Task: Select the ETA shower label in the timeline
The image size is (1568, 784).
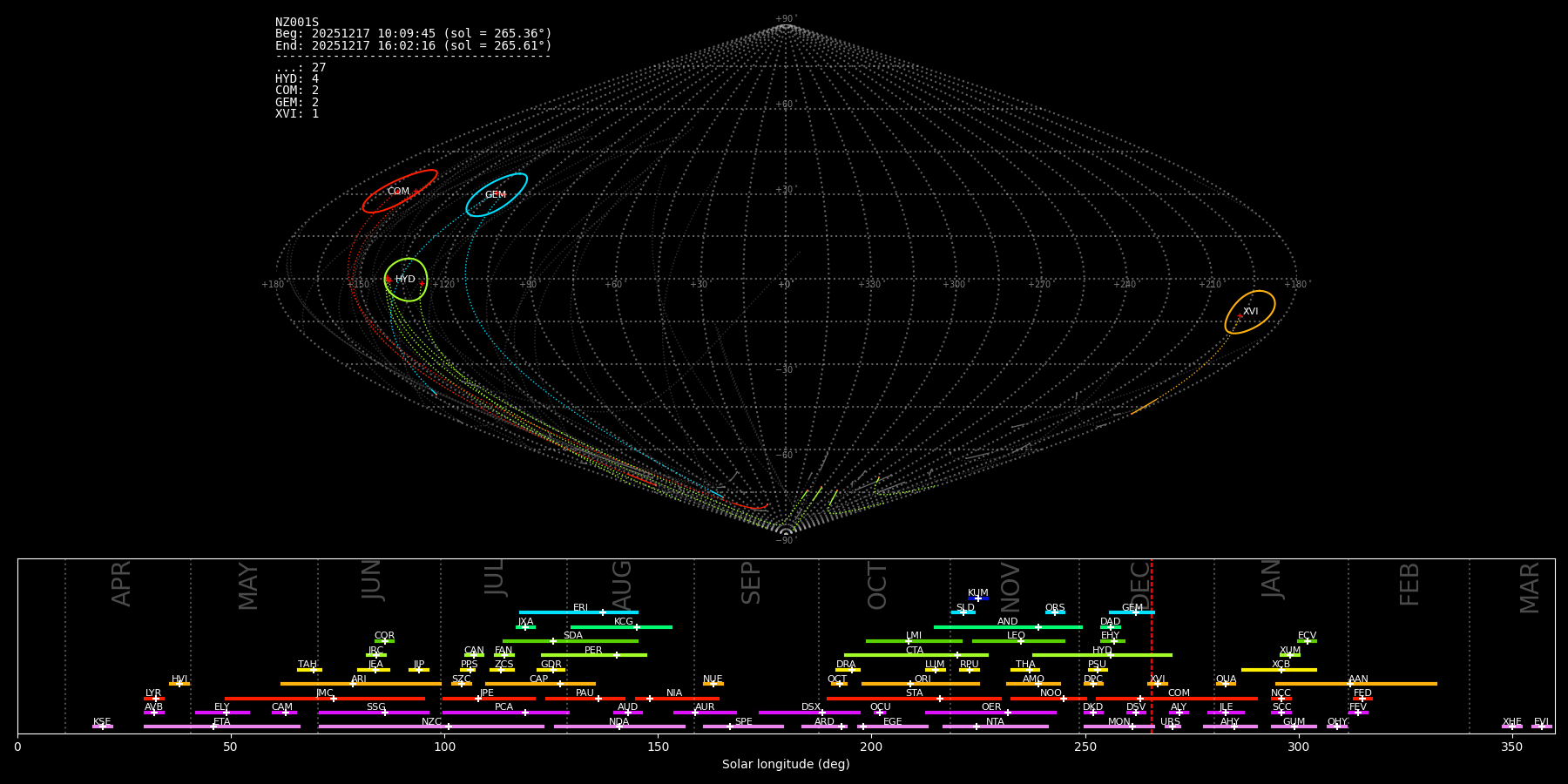Action: (x=222, y=722)
